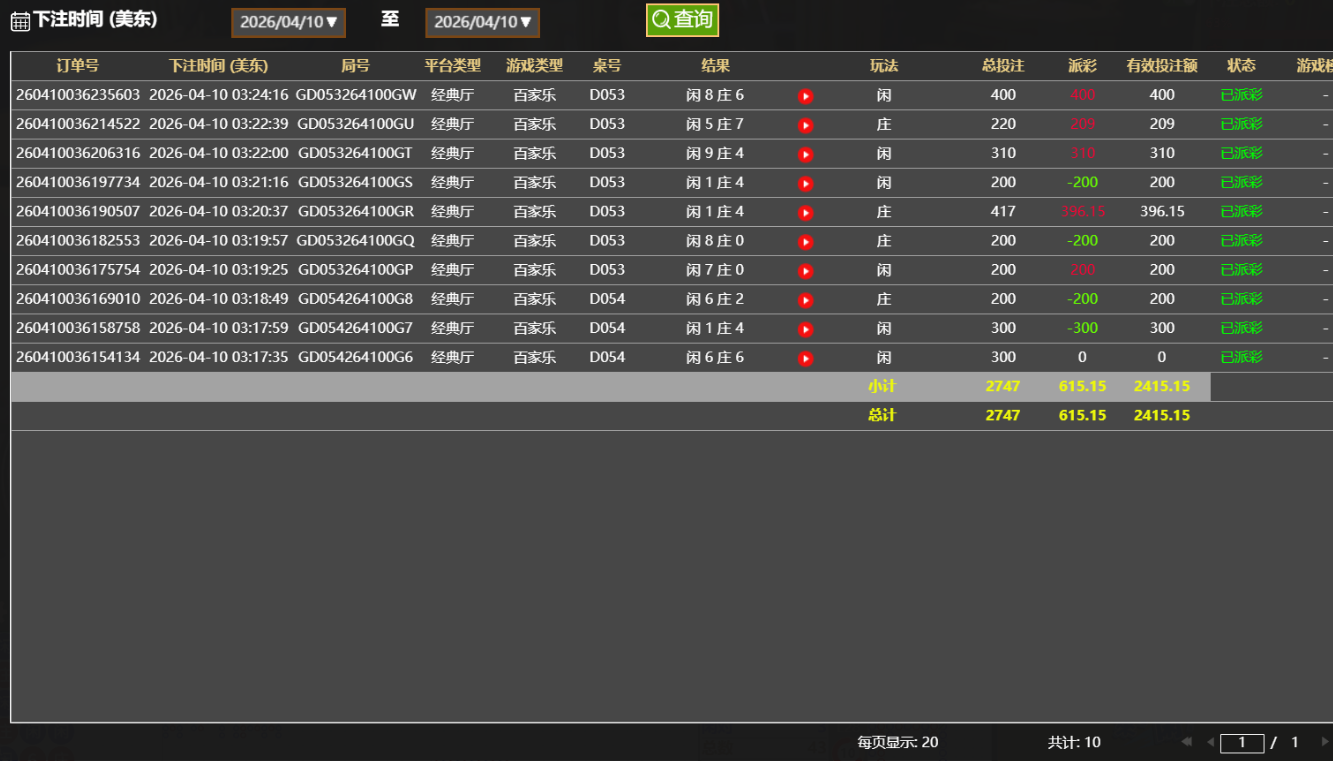Click red play icon for round GD053264100GR

click(x=805, y=212)
